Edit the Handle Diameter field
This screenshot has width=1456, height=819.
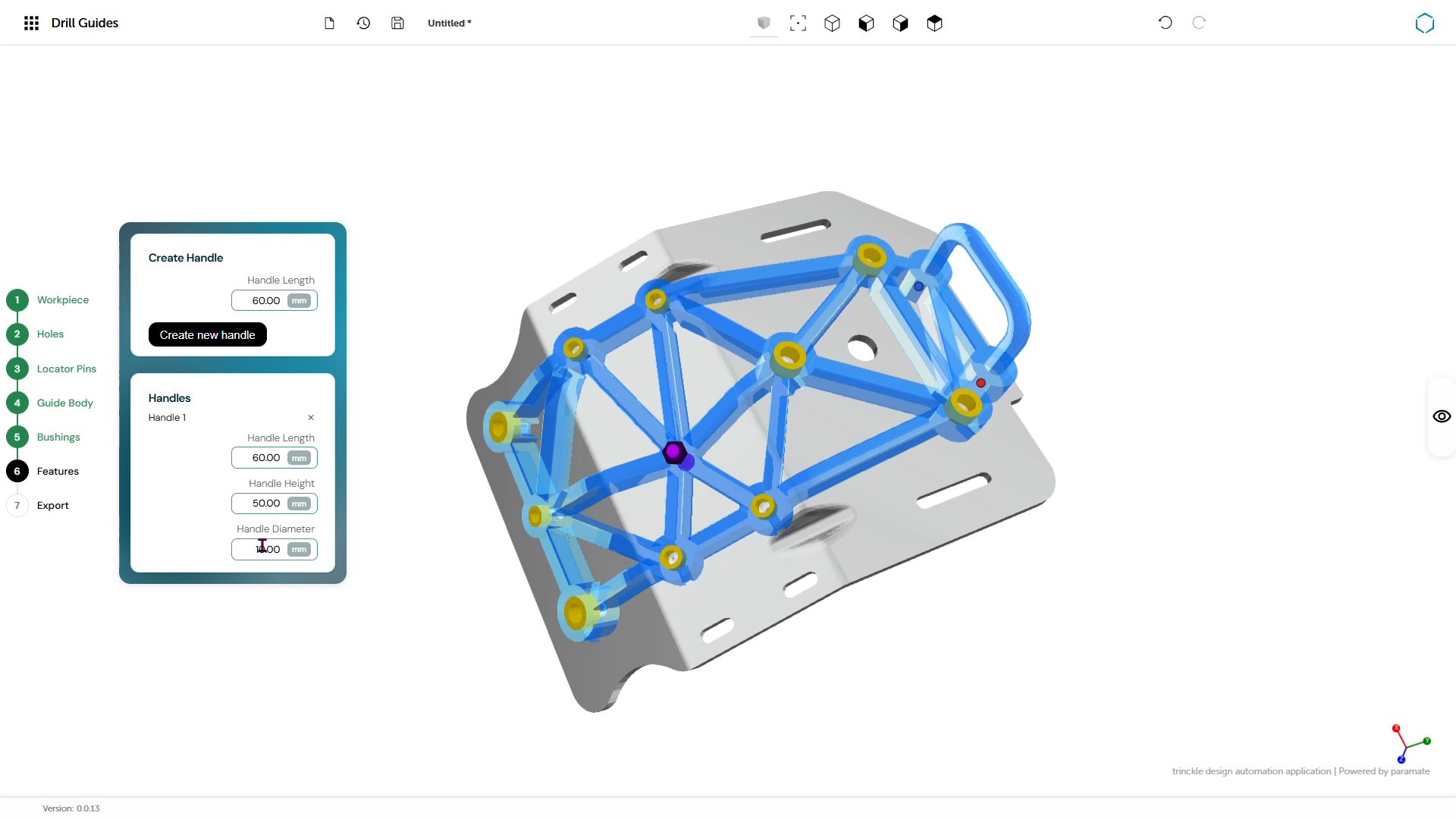[x=274, y=549]
